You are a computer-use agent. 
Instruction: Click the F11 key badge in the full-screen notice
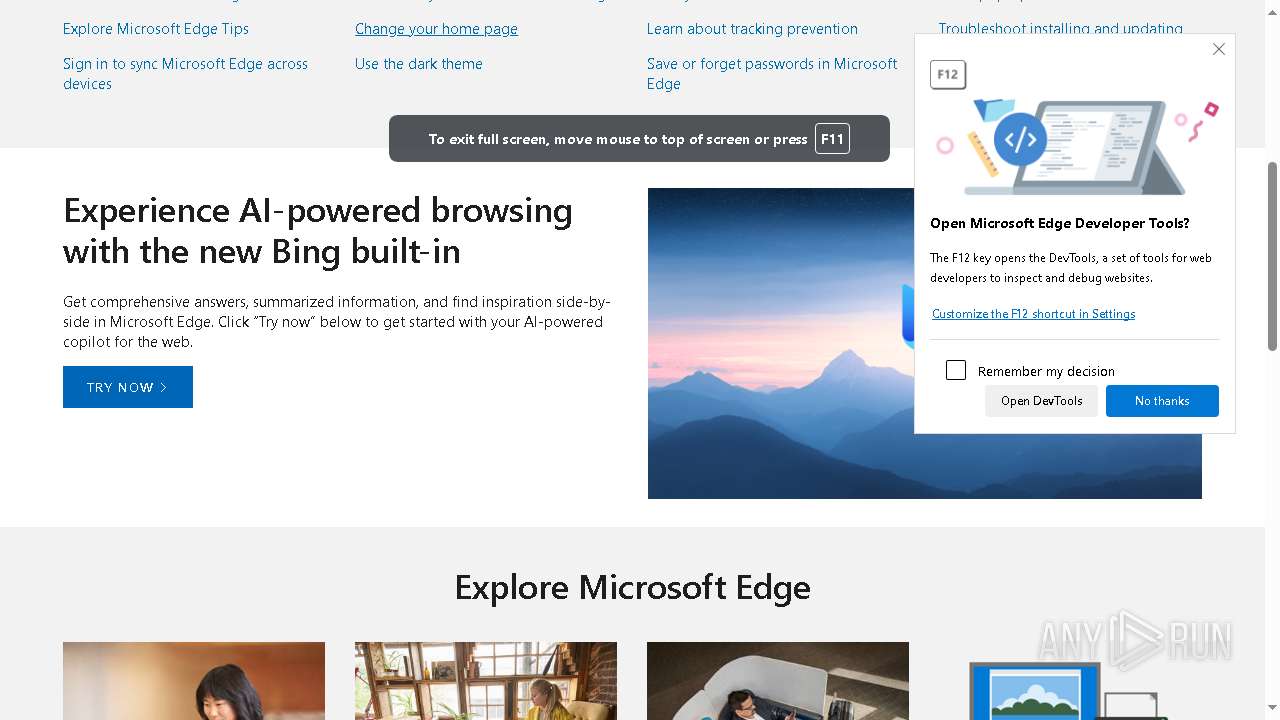point(832,139)
